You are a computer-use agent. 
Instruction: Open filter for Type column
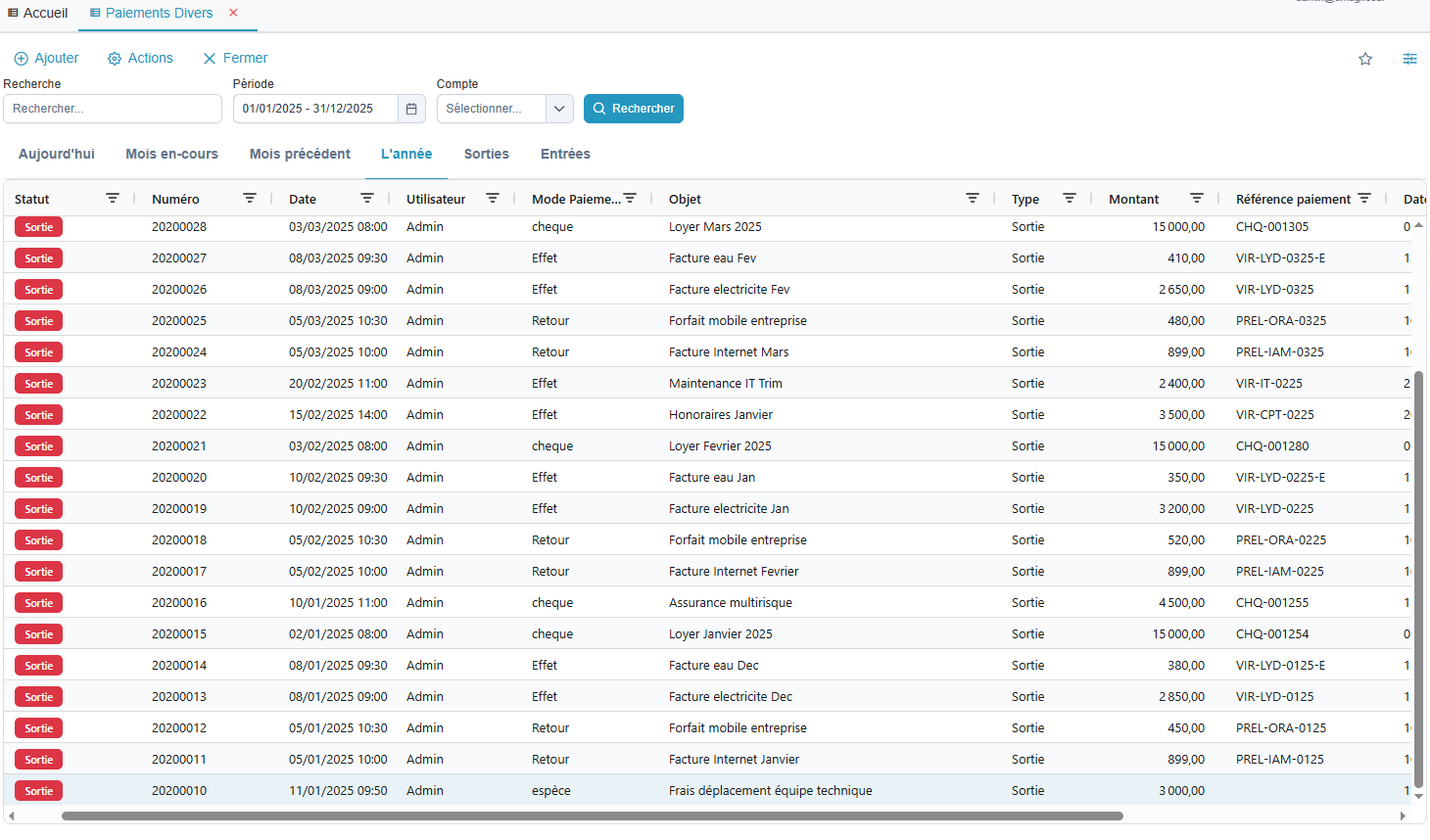[1070, 199]
